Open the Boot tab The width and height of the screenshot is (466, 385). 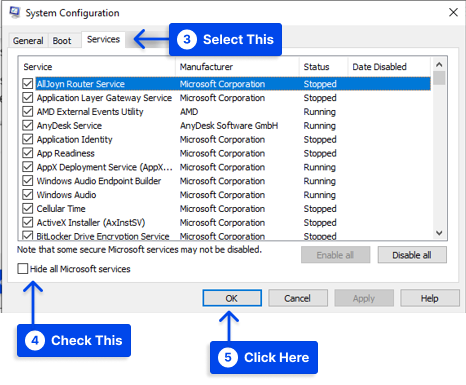click(x=62, y=41)
